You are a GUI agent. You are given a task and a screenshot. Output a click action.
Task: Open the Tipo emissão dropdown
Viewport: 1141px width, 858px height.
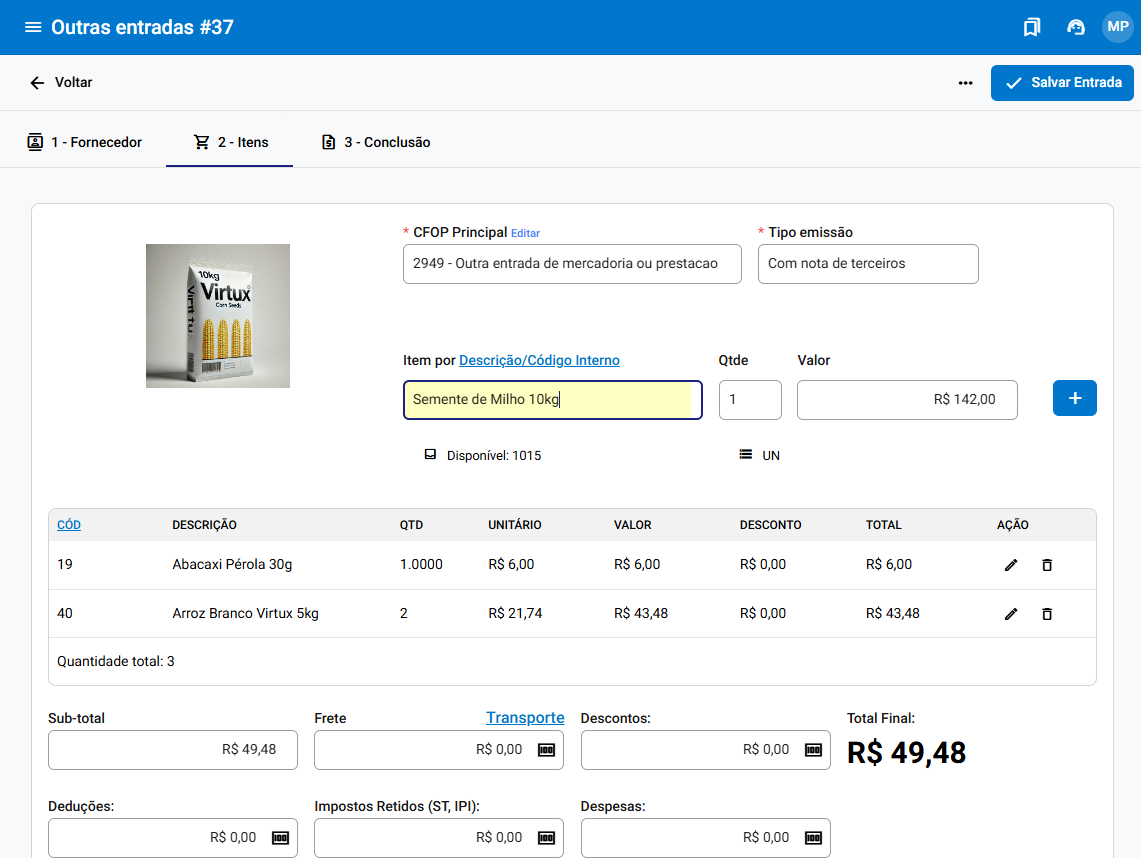[867, 264]
